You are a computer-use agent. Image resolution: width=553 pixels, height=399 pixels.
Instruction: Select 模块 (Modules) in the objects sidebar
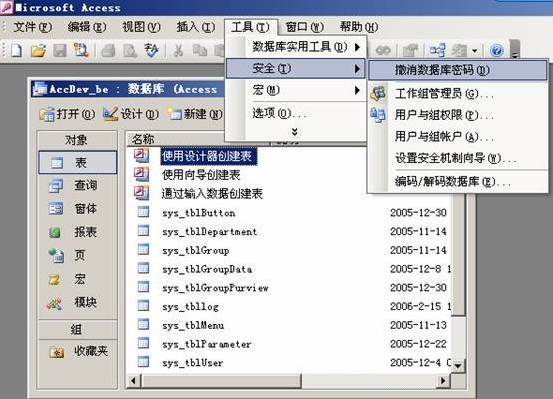tap(78, 302)
